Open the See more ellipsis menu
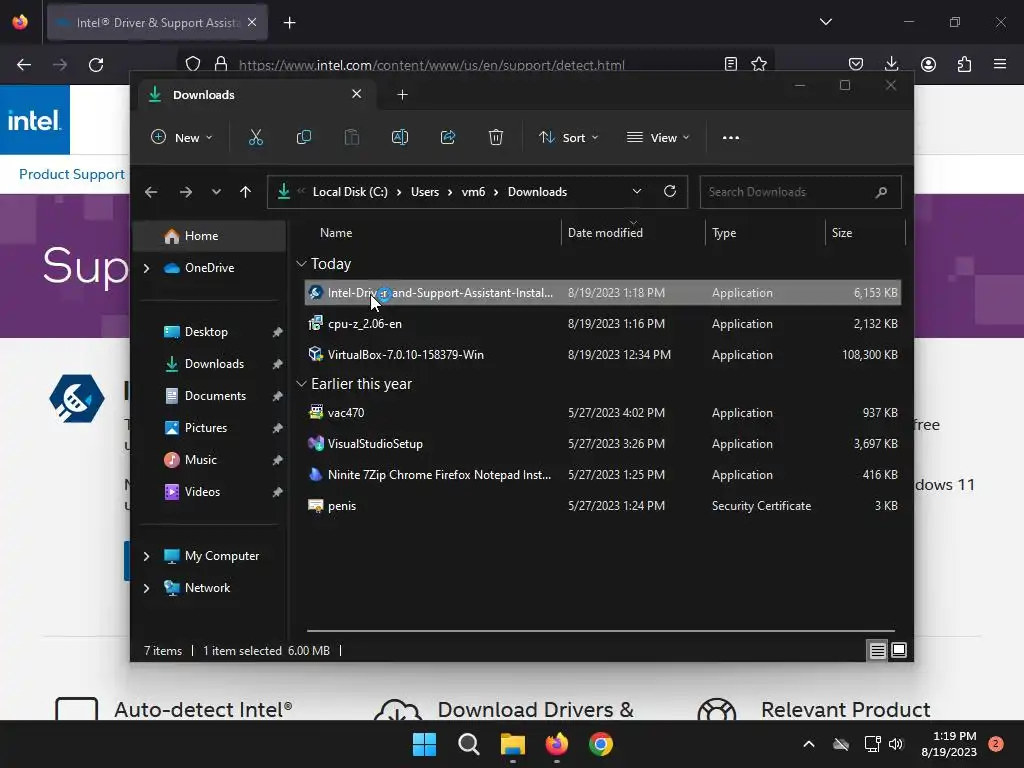This screenshot has width=1024, height=768. [731, 137]
